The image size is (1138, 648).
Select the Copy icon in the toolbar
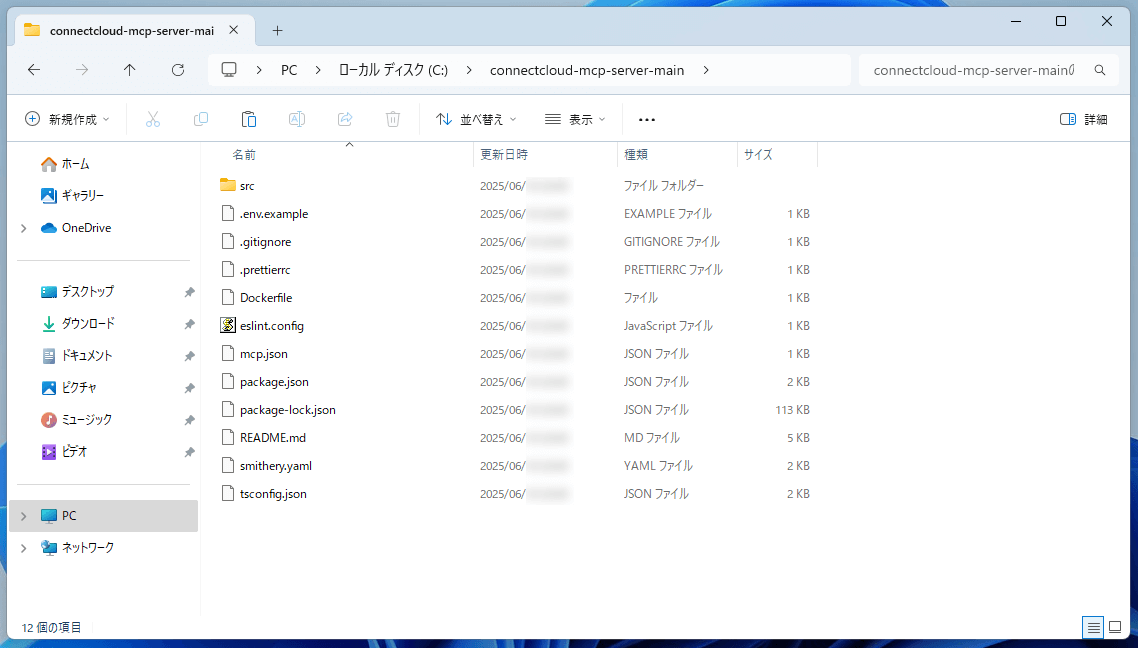(x=200, y=119)
